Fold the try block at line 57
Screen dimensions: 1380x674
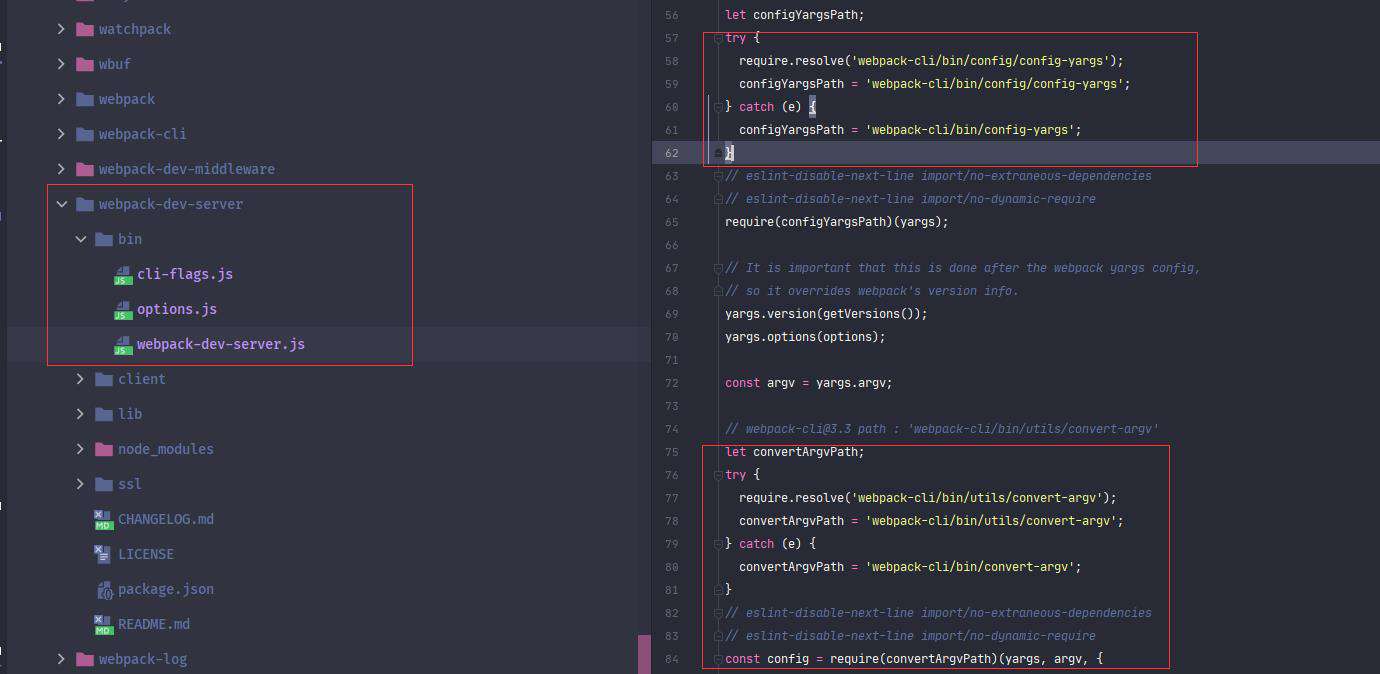click(717, 38)
